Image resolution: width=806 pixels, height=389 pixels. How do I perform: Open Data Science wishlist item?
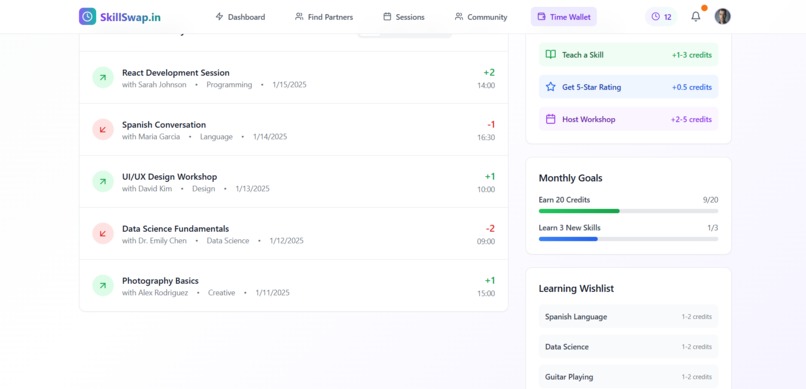click(x=628, y=347)
